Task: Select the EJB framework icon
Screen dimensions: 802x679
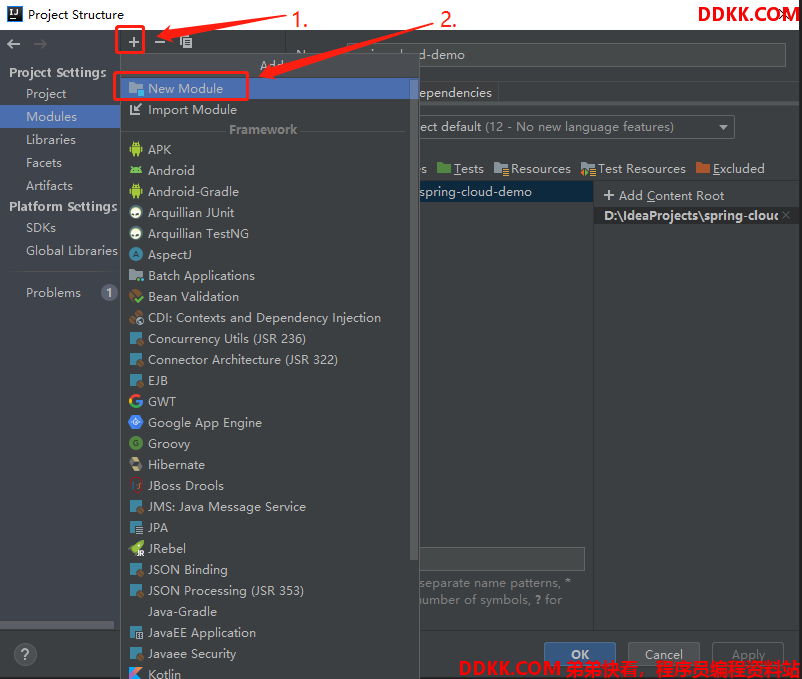Action: (x=136, y=380)
